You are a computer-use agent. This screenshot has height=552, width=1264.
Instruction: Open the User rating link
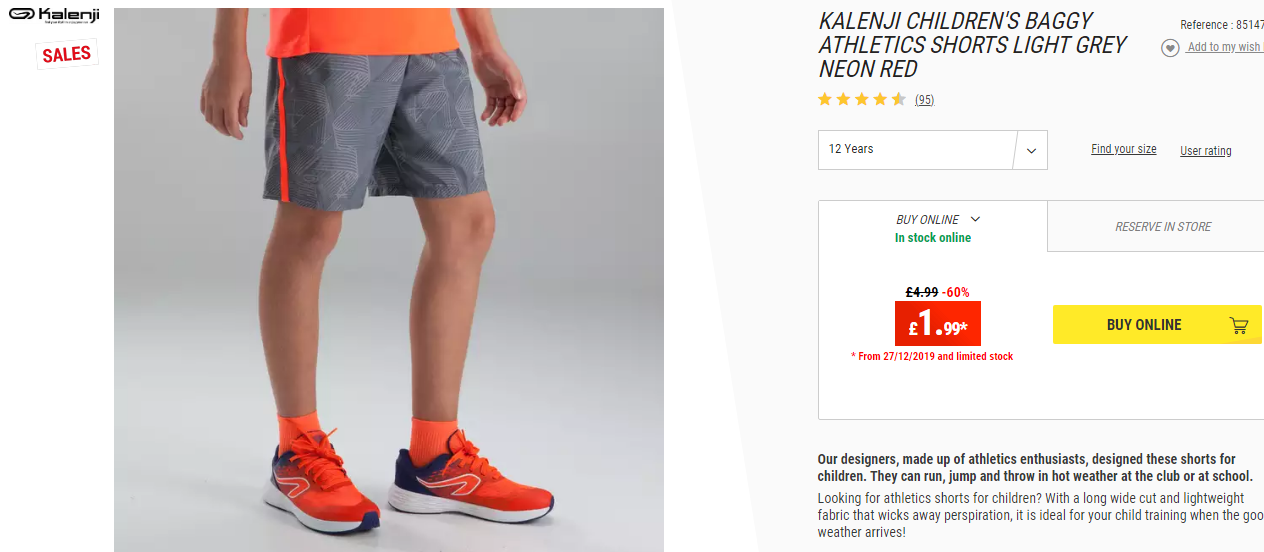coord(1206,151)
